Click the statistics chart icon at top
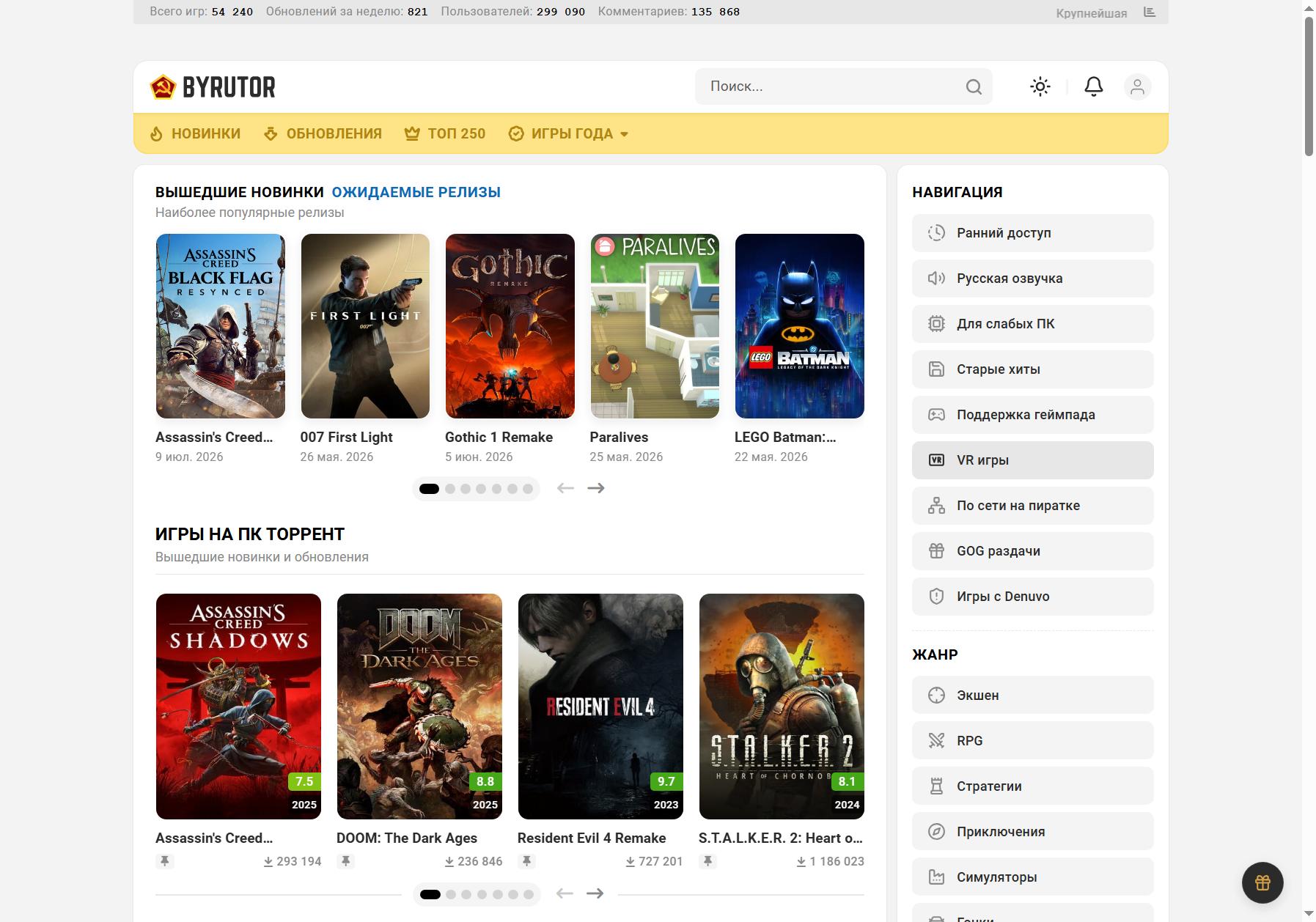The image size is (1316, 922). (1150, 12)
